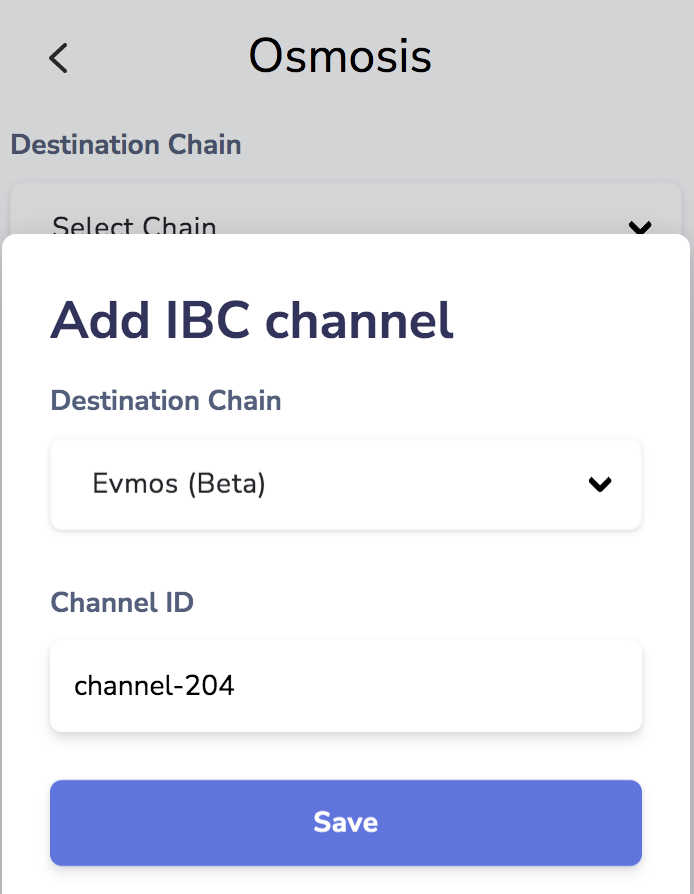Click the Destination Chain label in modal
The width and height of the screenshot is (694, 894).
[x=166, y=401]
